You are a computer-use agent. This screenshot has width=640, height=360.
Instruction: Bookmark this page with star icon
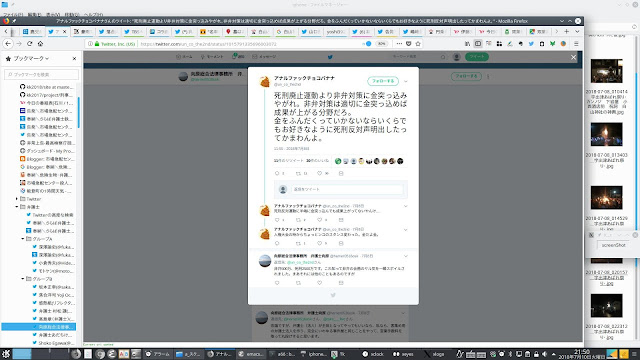(418, 44)
